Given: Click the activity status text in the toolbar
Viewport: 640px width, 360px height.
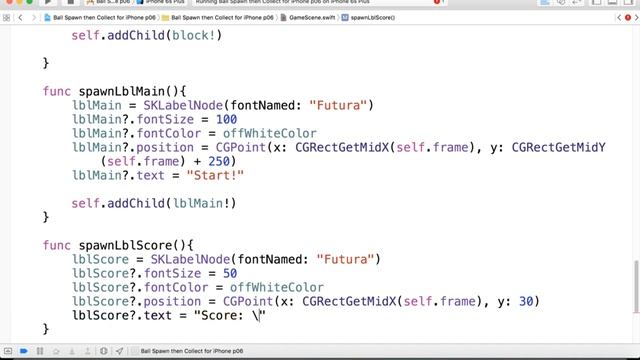Looking at the screenshot, I should tap(282, 2).
